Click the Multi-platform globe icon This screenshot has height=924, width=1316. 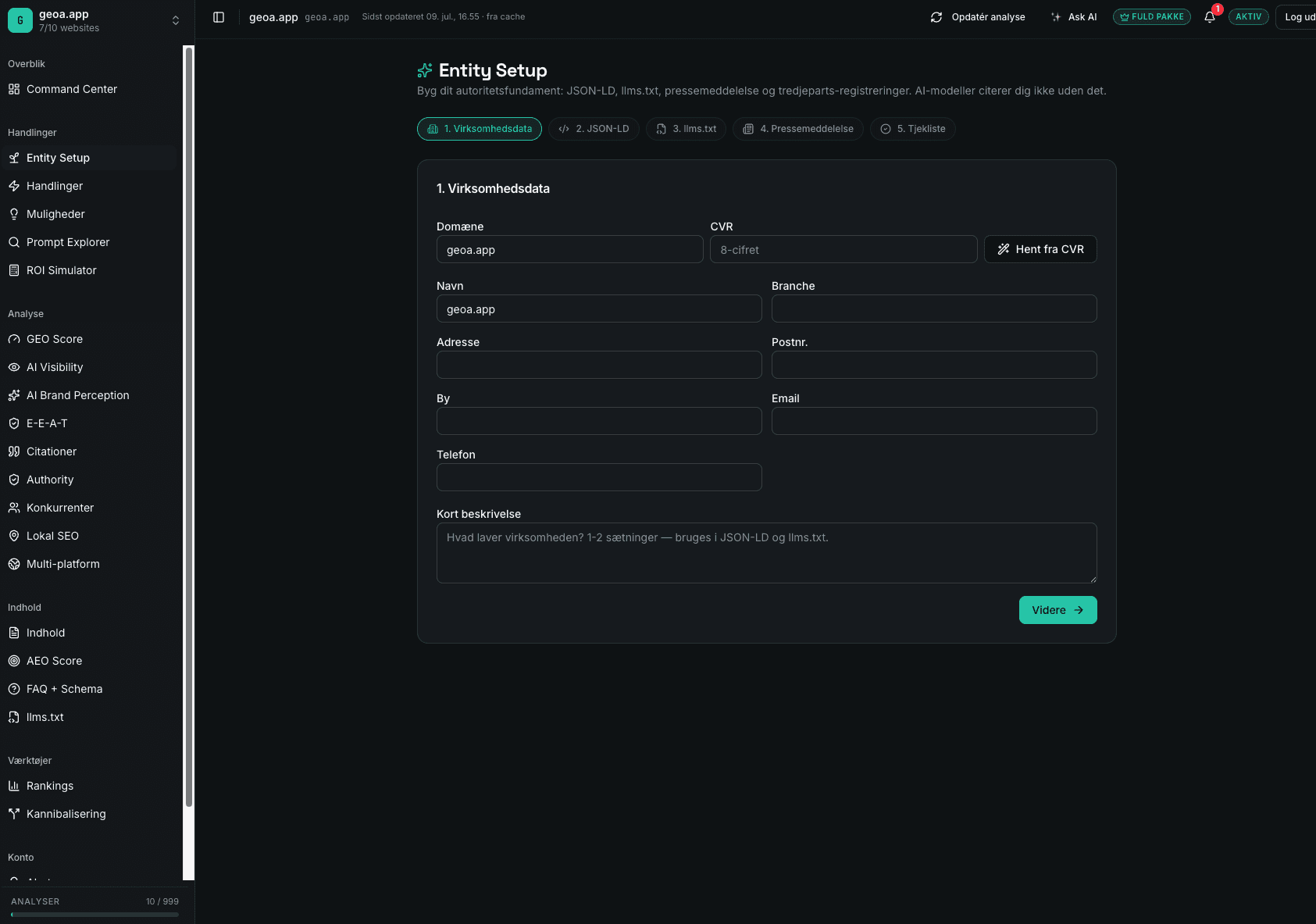coord(14,564)
